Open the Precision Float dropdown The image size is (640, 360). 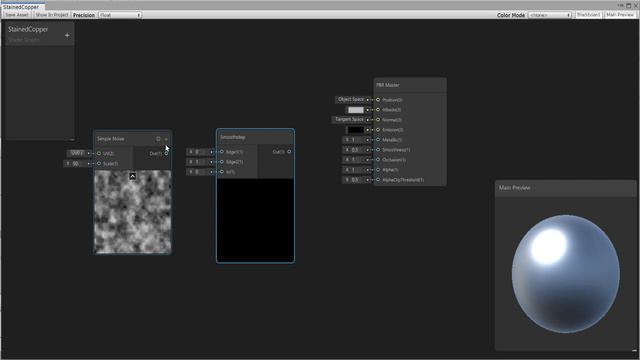[x=120, y=15]
